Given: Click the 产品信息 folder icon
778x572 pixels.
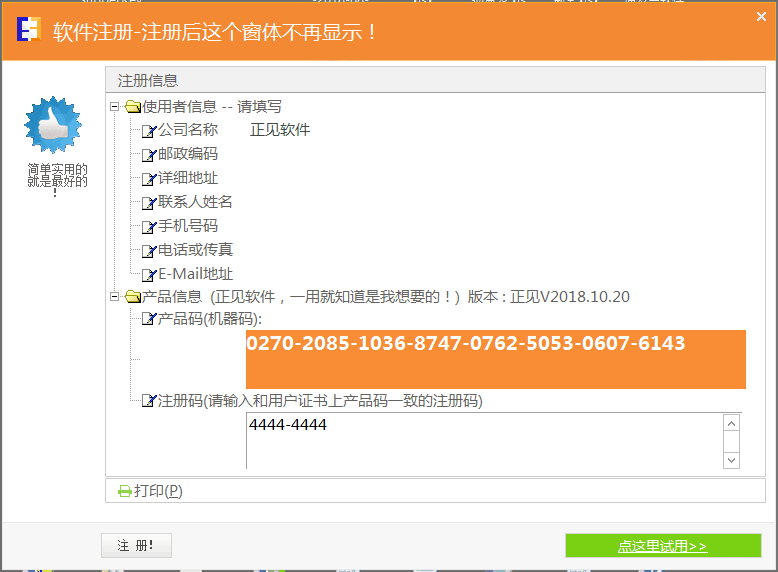Looking at the screenshot, I should 132,296.
